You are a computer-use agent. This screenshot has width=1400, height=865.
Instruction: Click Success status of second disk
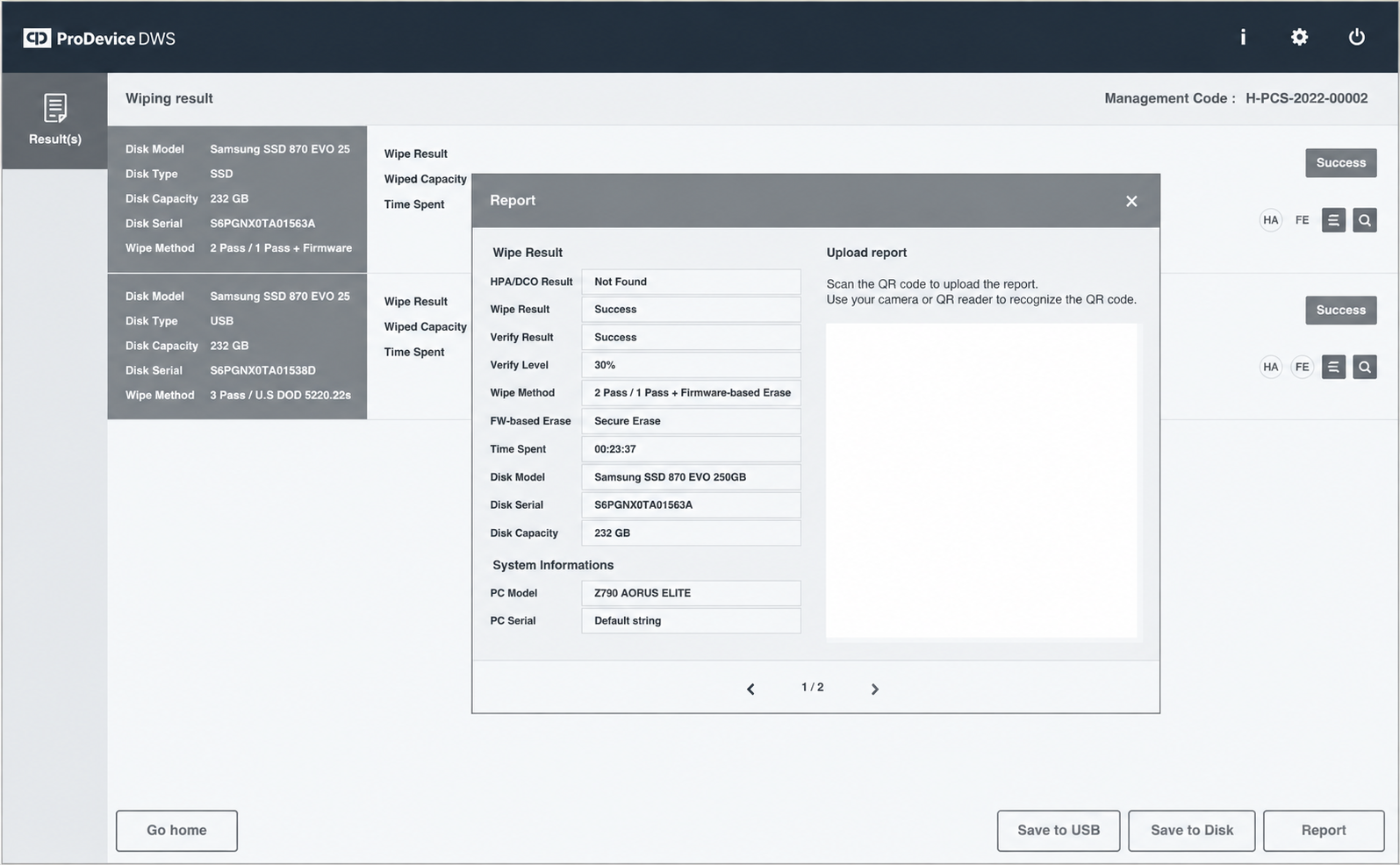coord(1340,310)
